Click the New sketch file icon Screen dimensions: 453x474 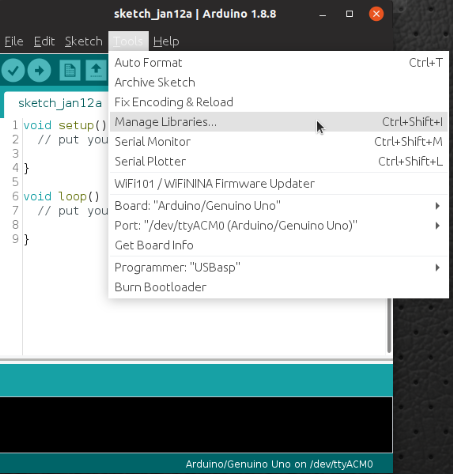click(70, 70)
